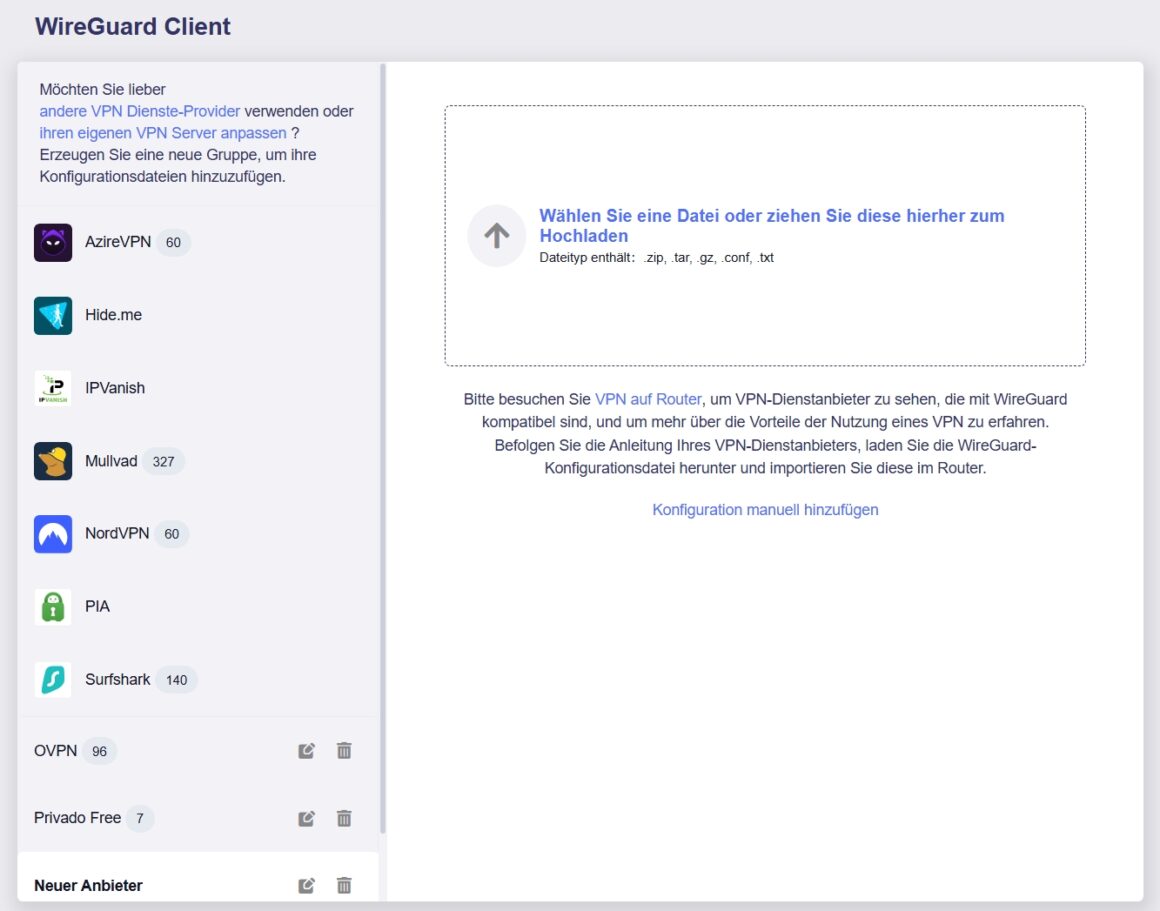Viewport: 1160px width, 911px height.
Task: Click the PIA green lock logo
Action: coord(53,607)
